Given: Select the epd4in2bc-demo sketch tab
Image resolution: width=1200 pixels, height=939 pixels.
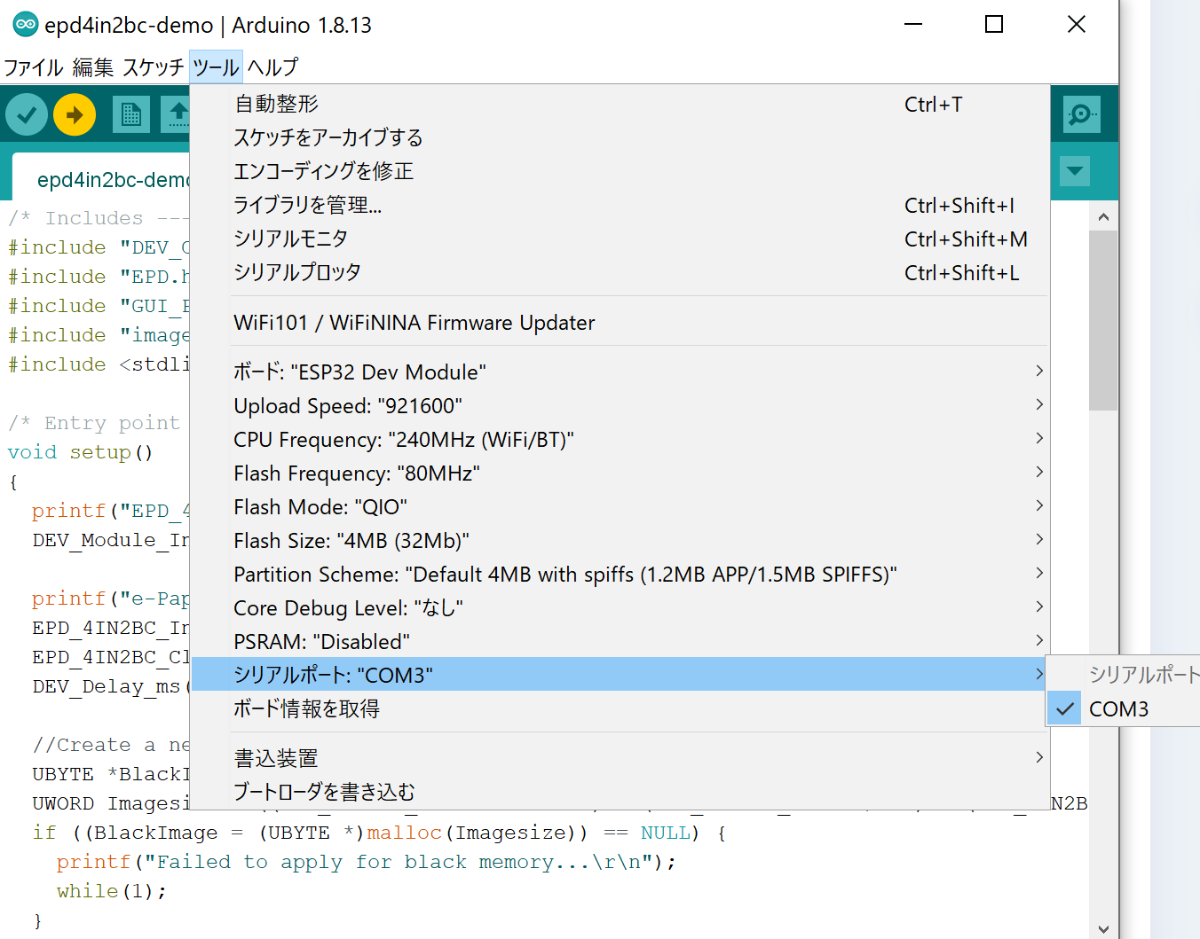Looking at the screenshot, I should click(103, 180).
